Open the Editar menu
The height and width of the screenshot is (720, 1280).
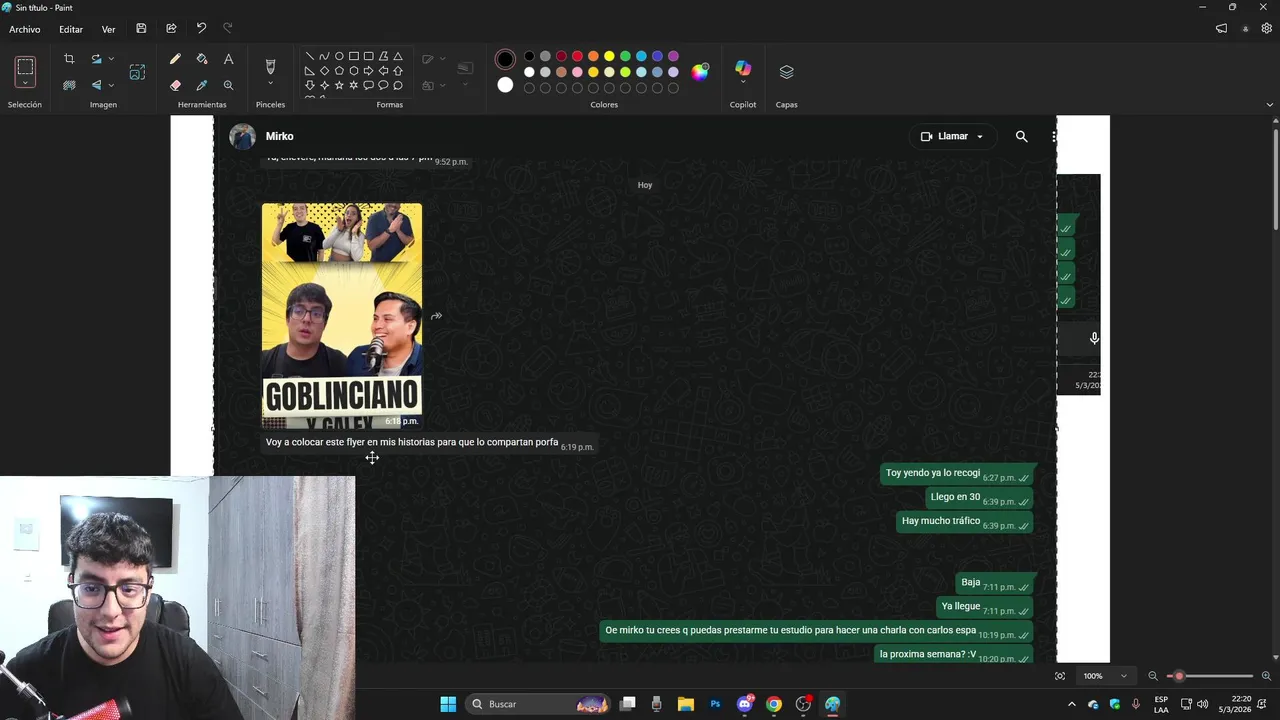pos(70,29)
